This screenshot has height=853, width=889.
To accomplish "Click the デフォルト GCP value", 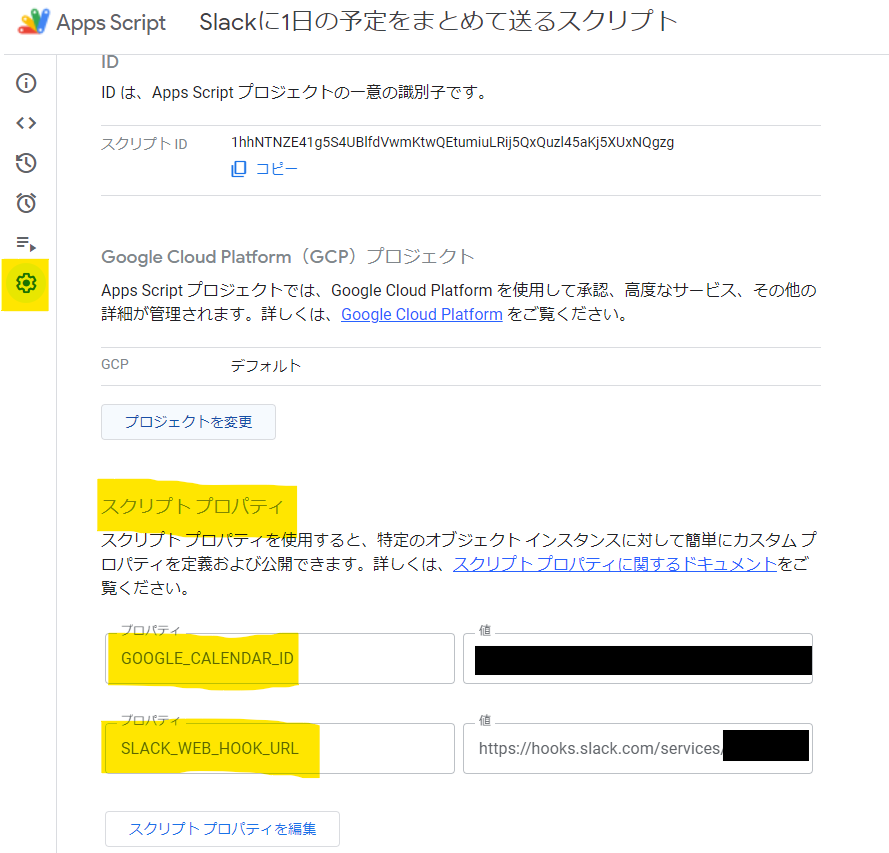I will click(x=265, y=366).
